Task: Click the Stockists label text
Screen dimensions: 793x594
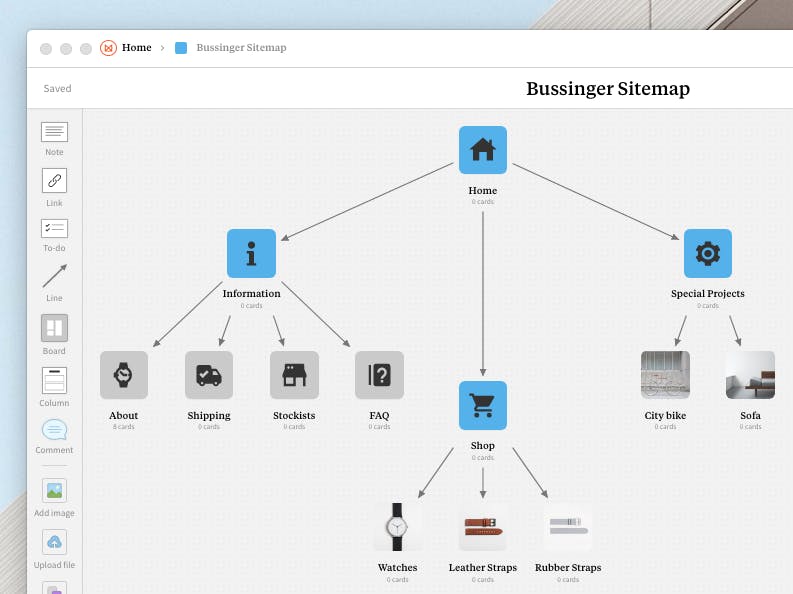Action: tap(294, 416)
